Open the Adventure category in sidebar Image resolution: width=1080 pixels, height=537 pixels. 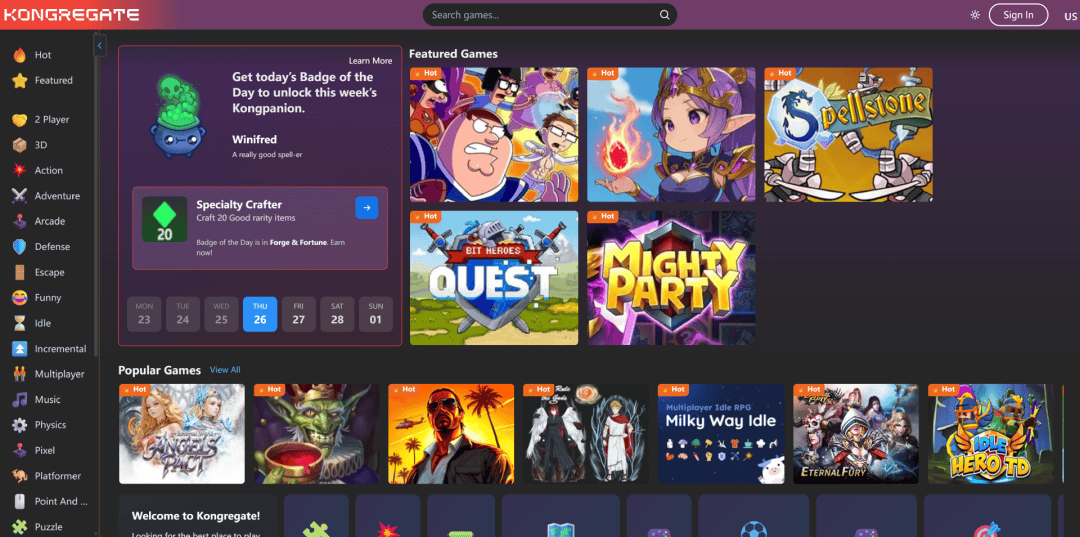57,196
